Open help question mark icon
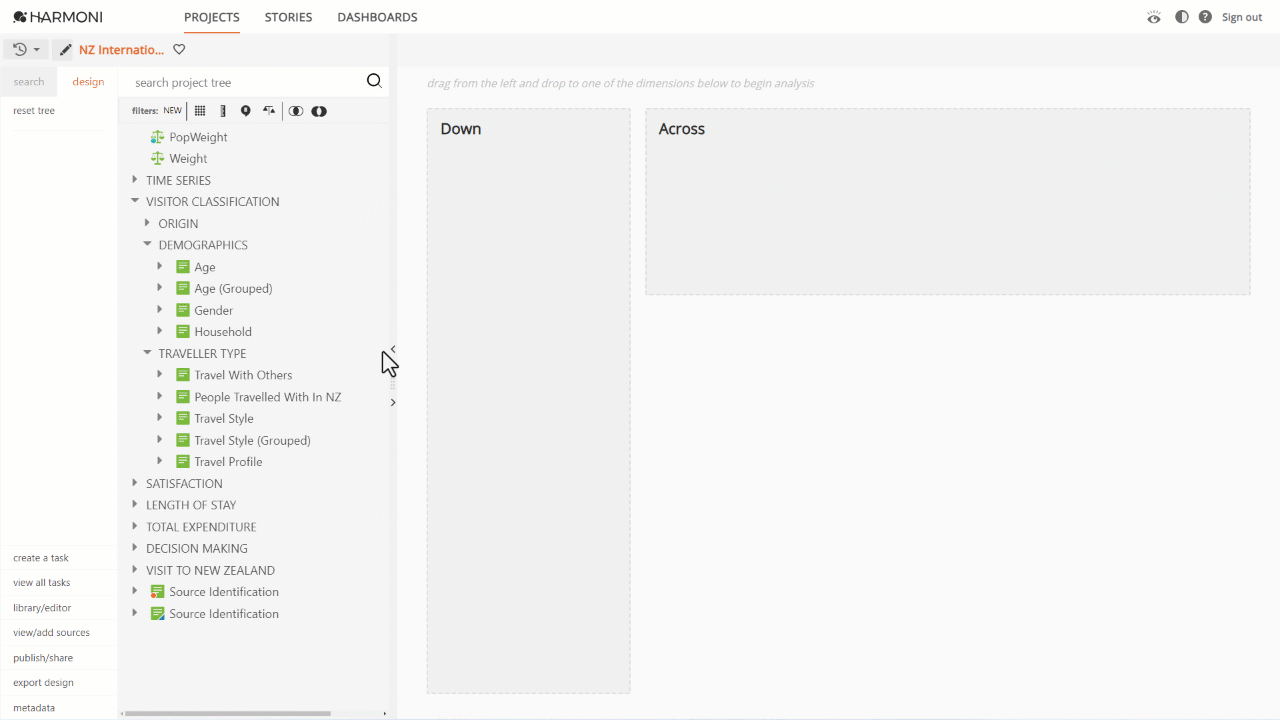Screen dimensions: 1280x720 1205,17
